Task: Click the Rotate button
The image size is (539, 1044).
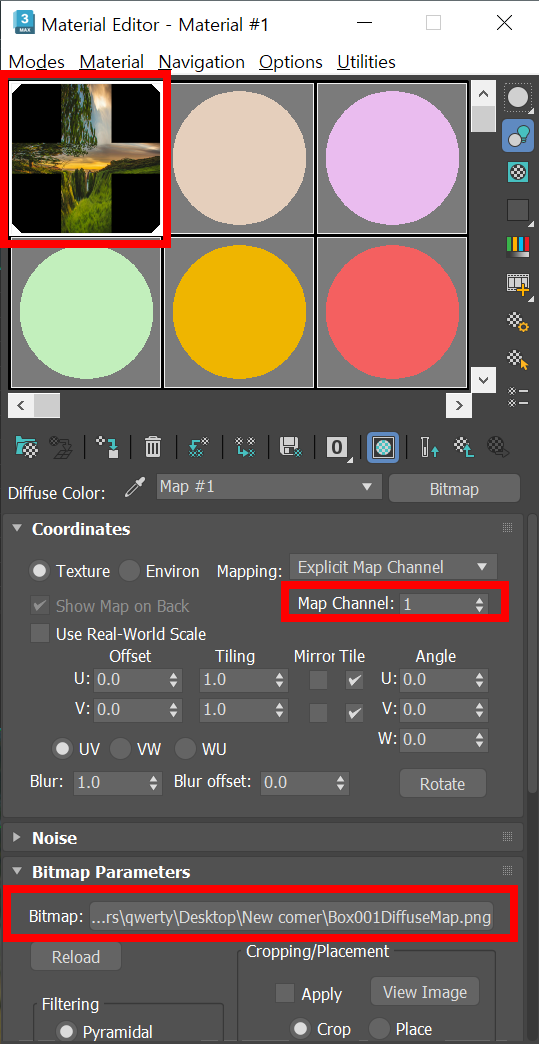Action: tap(443, 784)
